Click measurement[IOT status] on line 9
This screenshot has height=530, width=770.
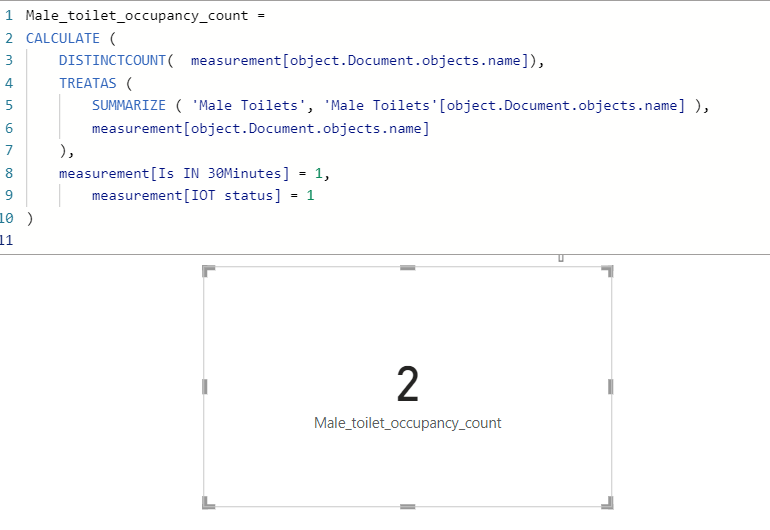click(187, 195)
